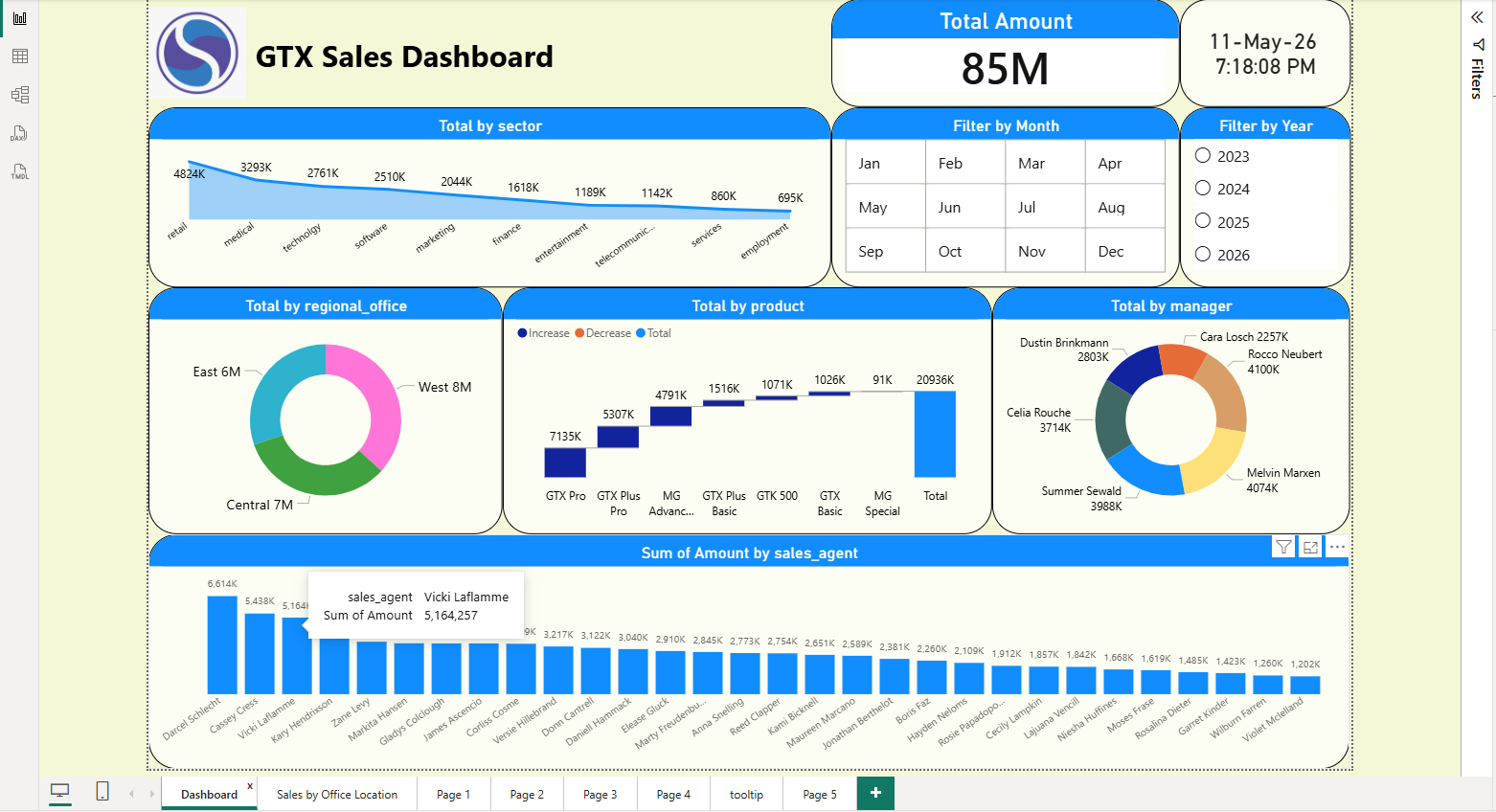This screenshot has width=1496, height=812.
Task: Open Model view in left sidebar
Action: tap(19, 95)
